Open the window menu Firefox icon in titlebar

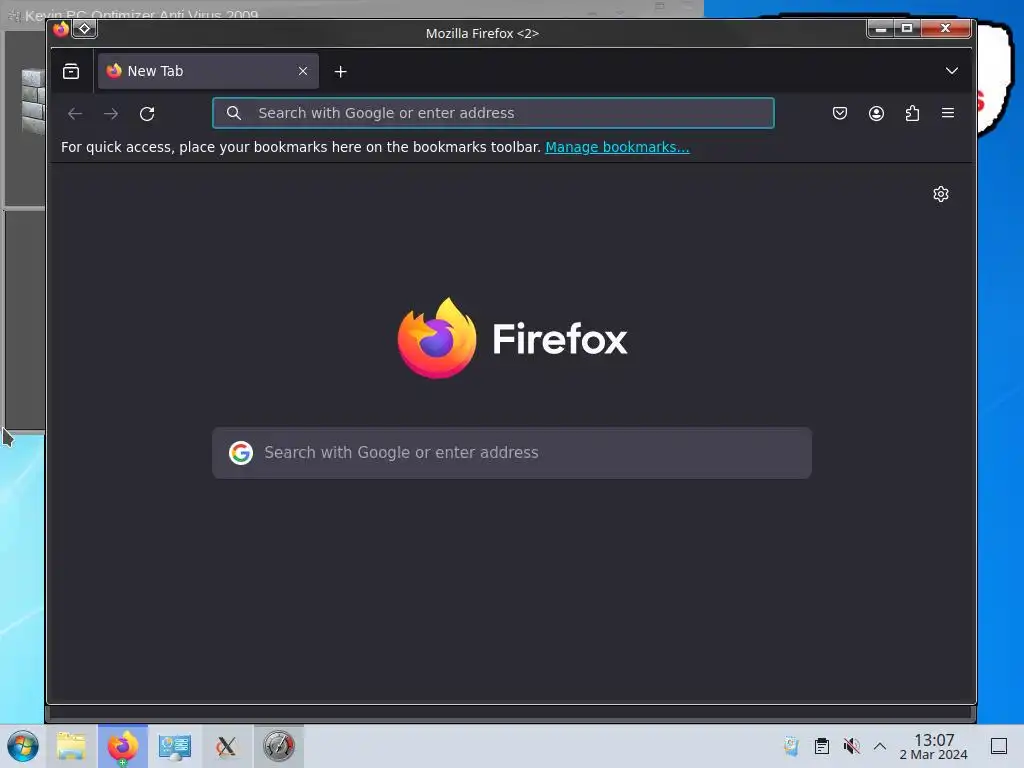point(61,29)
